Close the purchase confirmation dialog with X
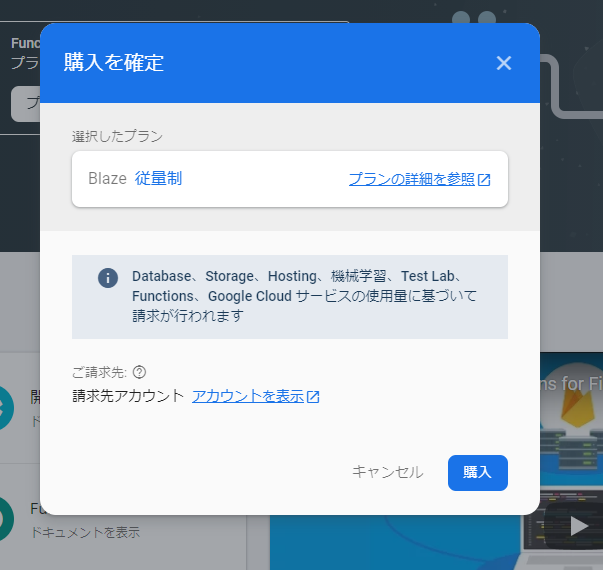 click(x=504, y=63)
